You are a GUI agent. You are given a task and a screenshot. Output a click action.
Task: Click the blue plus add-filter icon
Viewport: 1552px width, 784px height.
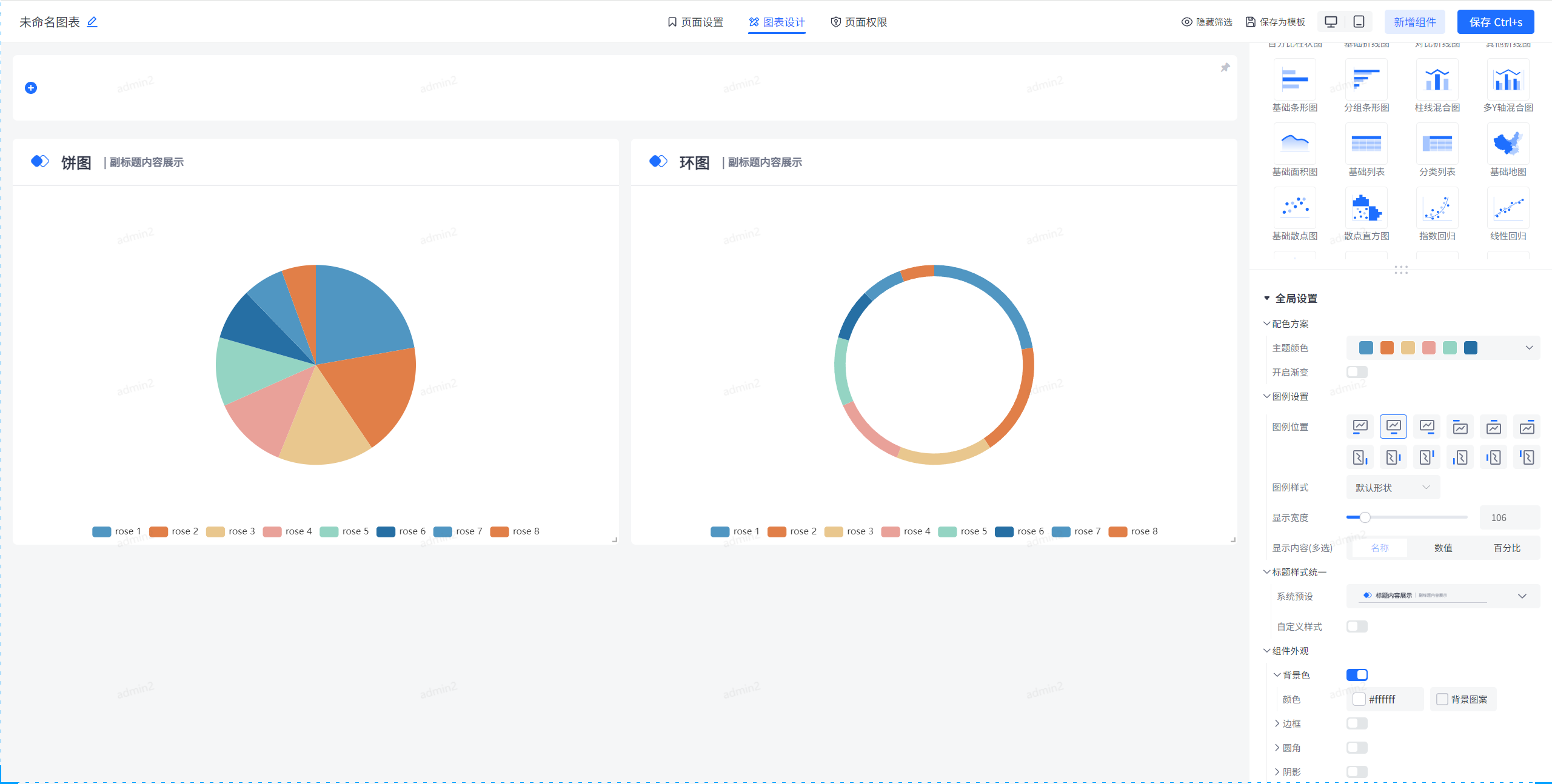click(31, 88)
